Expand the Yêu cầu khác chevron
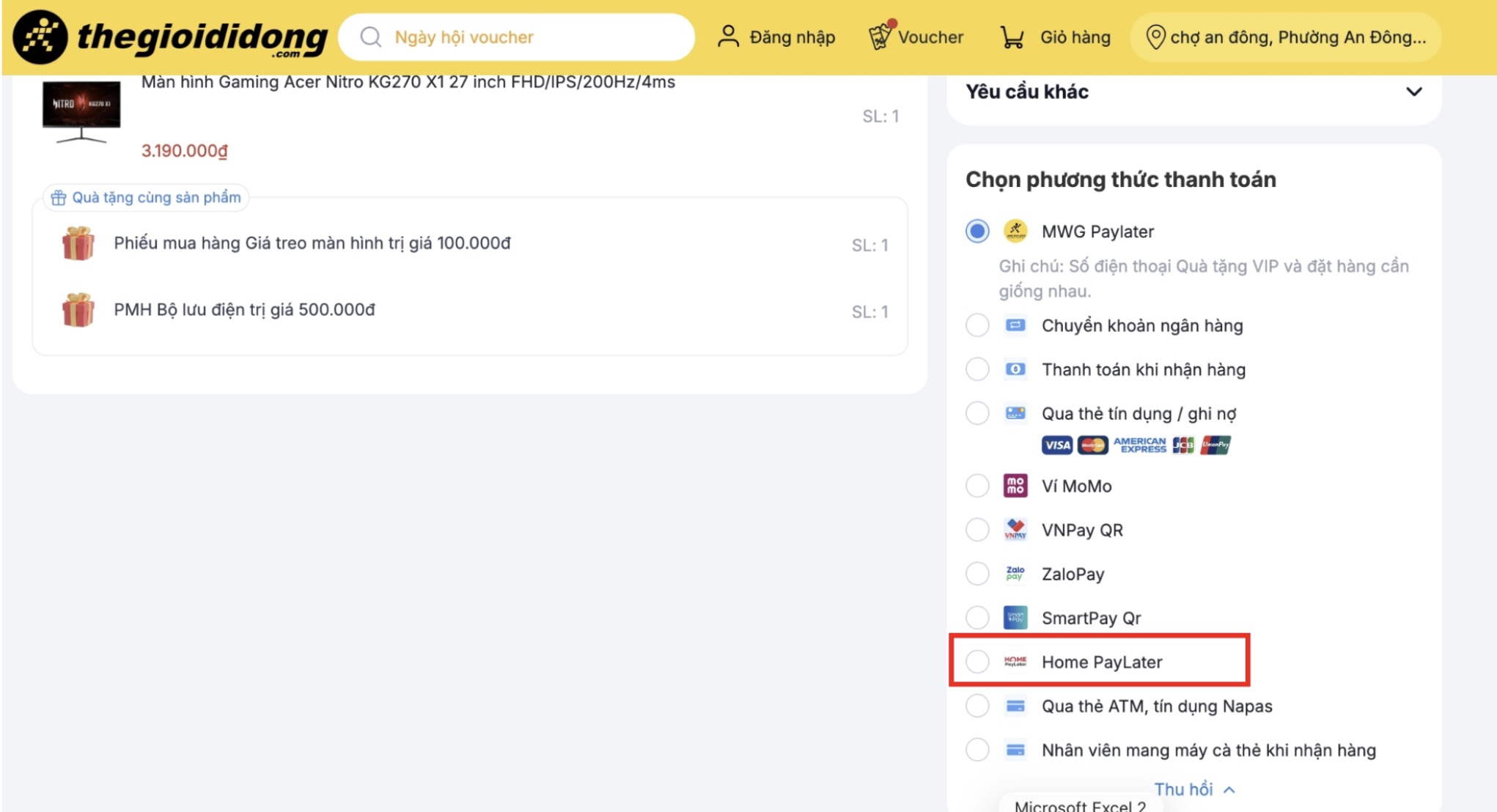Screen dimensions: 1497x812 (1414, 92)
